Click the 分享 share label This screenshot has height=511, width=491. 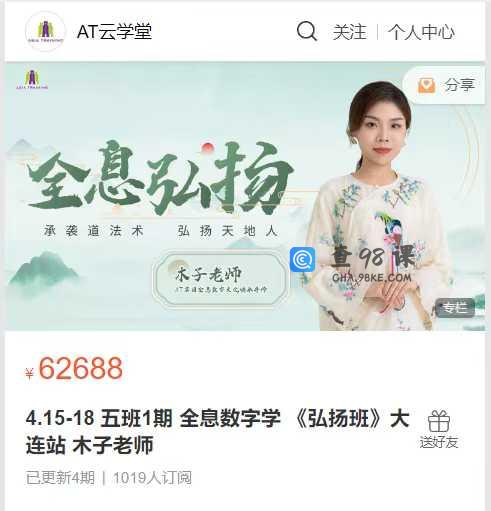459,85
